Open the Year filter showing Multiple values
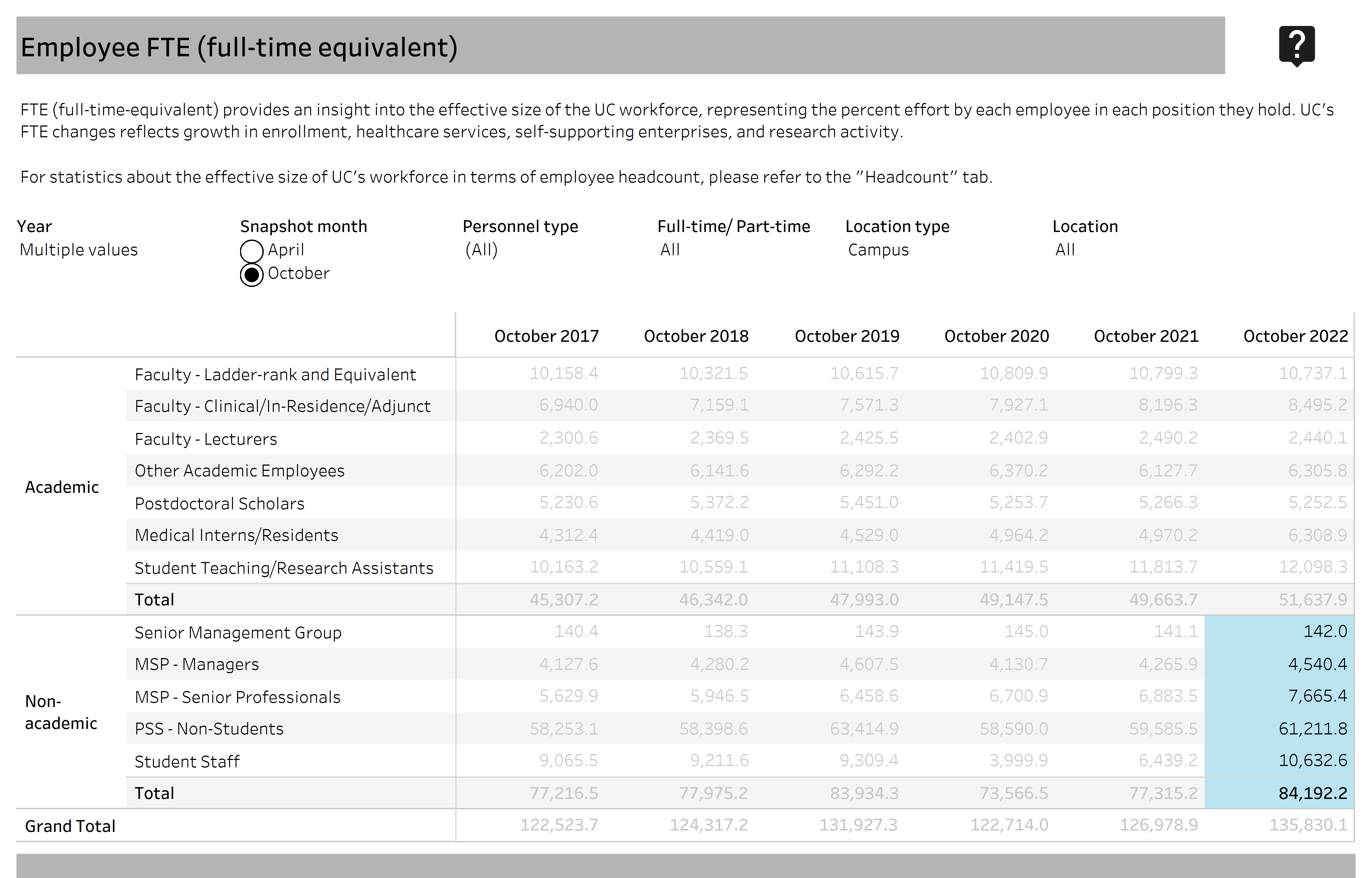The image size is (1372, 878). (x=79, y=250)
